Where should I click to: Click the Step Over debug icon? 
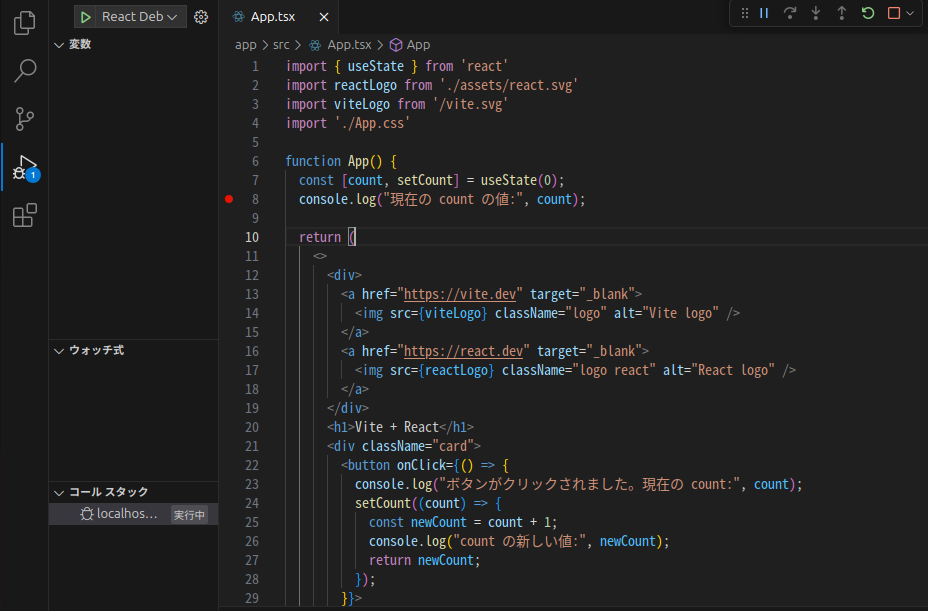coord(790,14)
